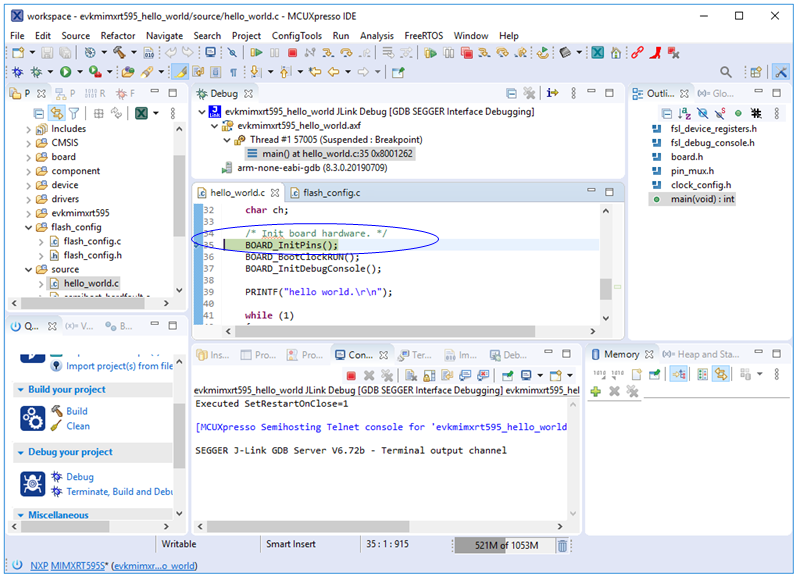The image size is (800, 580).
Task: Click the blue bug Debug icon in toolbar
Action: pos(18,72)
